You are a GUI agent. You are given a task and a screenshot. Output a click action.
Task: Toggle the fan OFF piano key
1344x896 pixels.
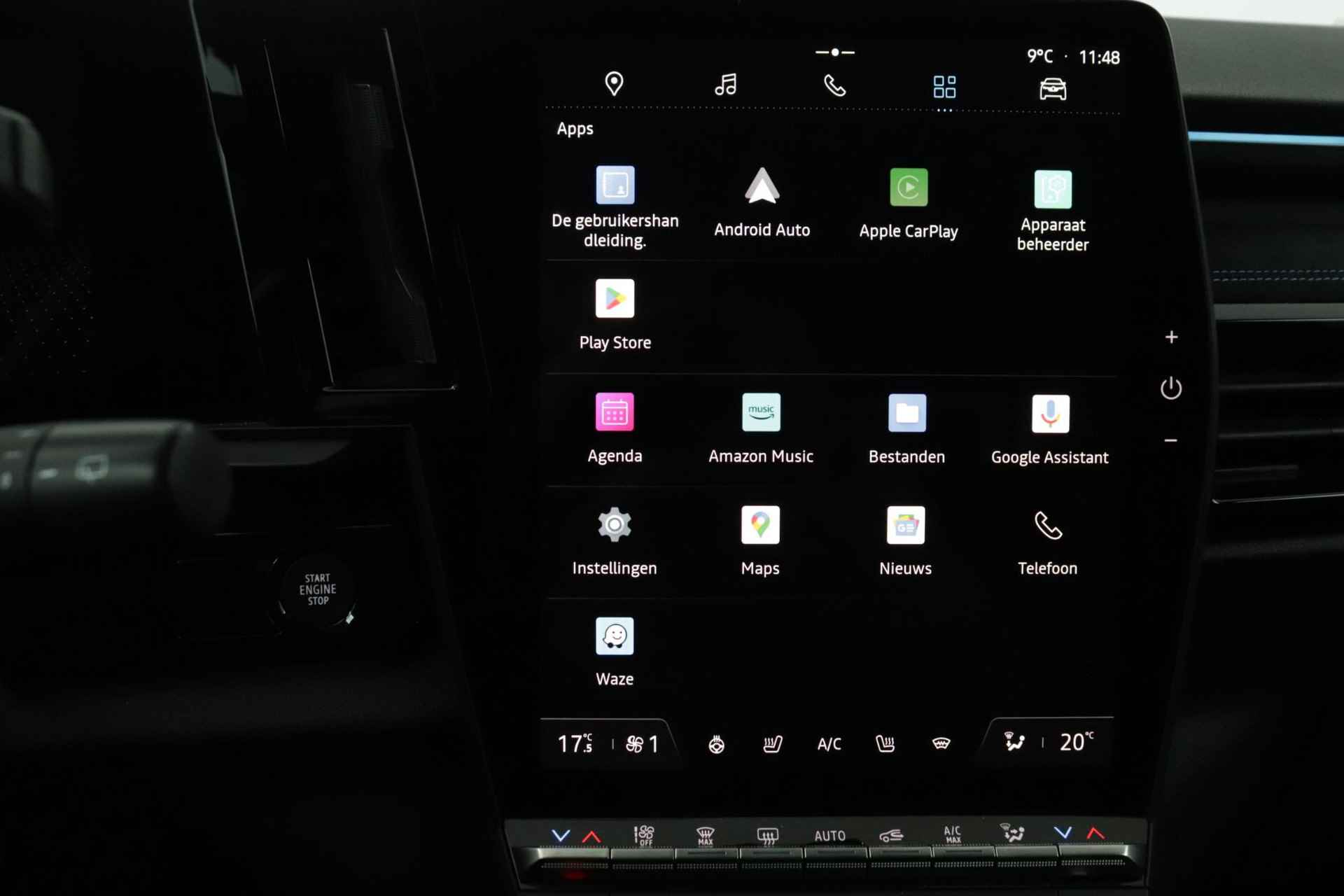click(645, 836)
